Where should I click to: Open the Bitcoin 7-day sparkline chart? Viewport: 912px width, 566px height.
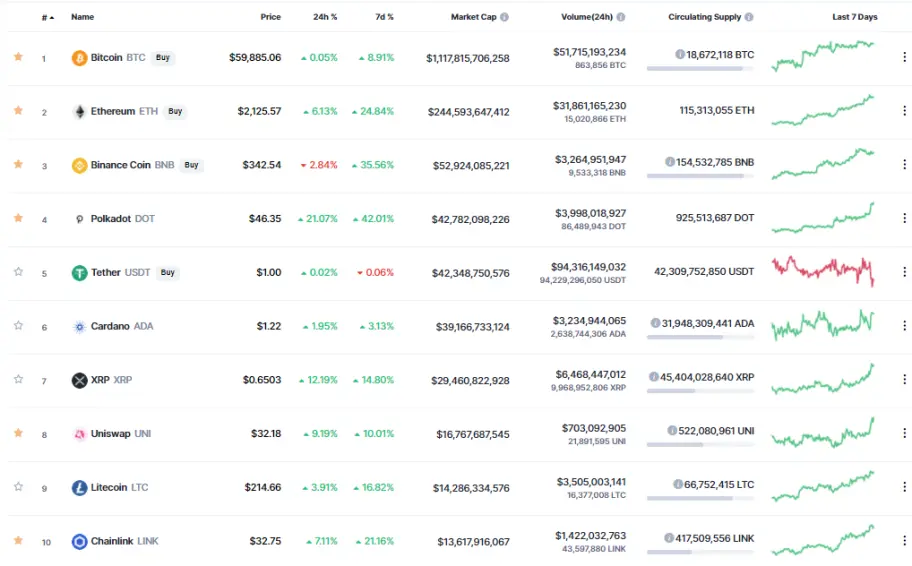tap(823, 56)
